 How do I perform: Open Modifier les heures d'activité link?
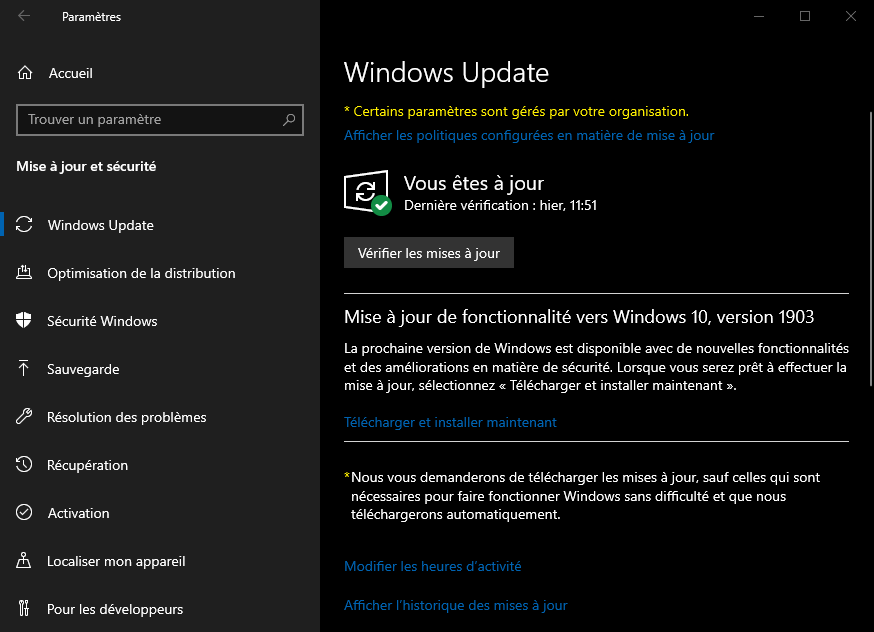click(433, 566)
